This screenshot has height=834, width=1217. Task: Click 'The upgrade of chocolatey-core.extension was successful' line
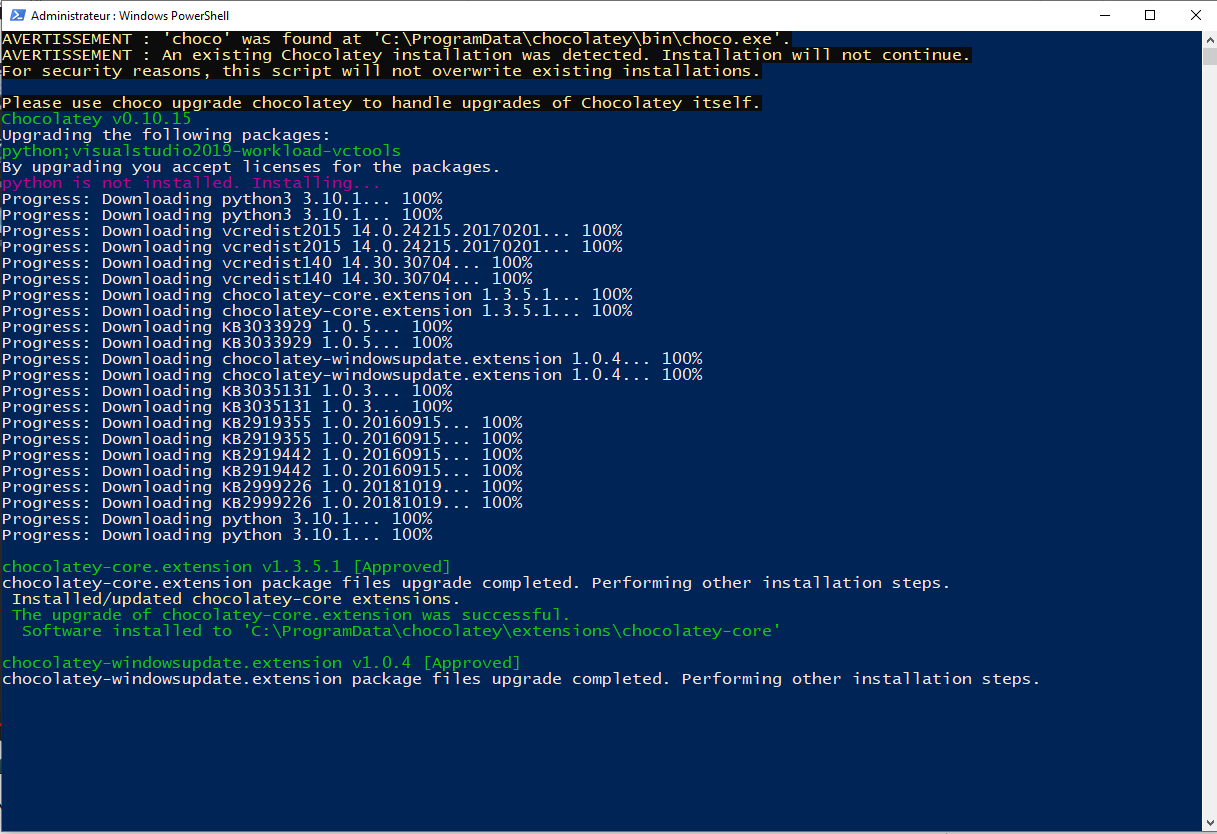(x=291, y=615)
